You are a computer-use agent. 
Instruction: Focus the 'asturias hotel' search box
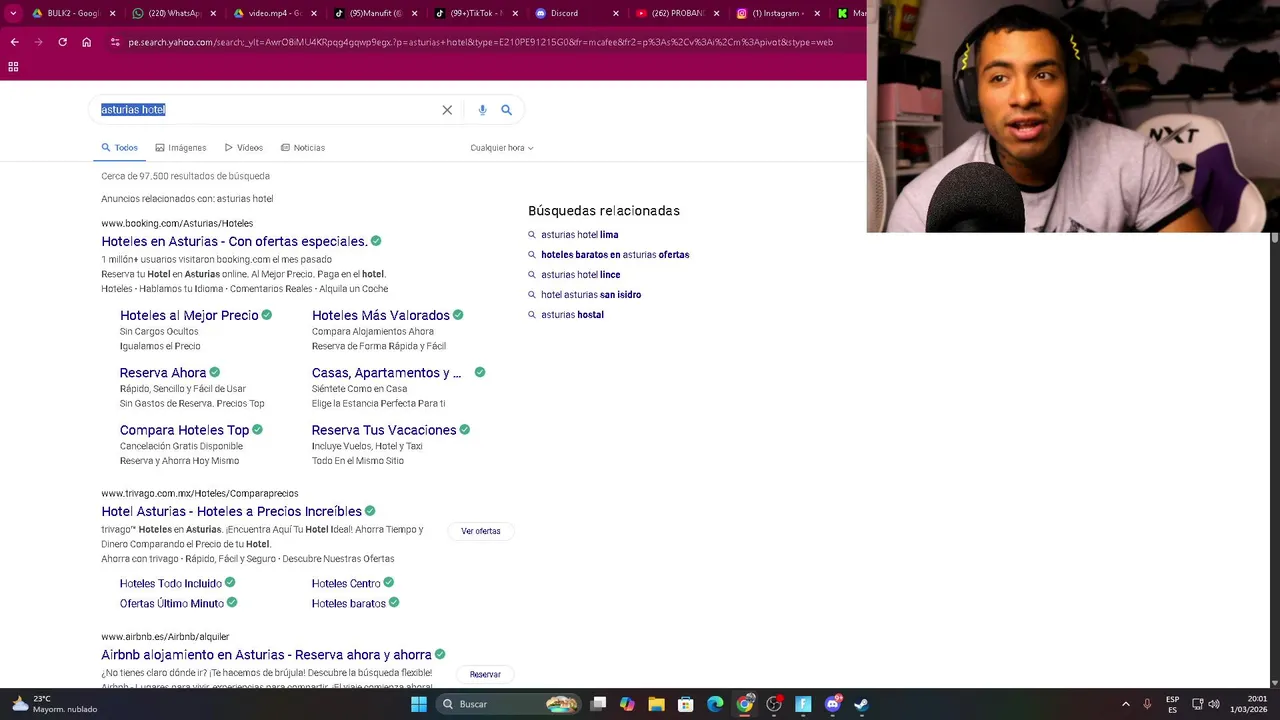[268, 109]
